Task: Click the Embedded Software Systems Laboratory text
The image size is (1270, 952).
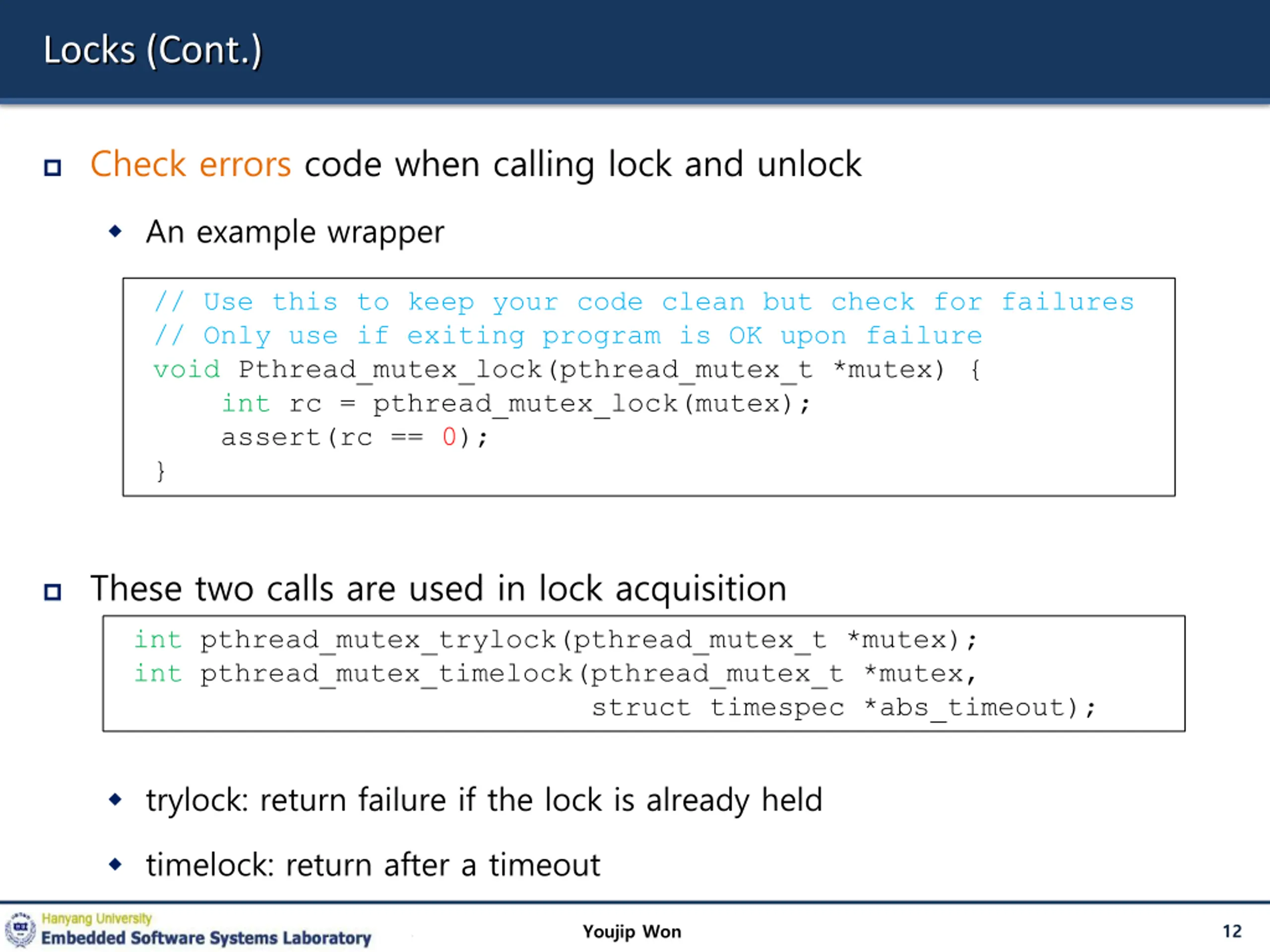Action: click(206, 938)
